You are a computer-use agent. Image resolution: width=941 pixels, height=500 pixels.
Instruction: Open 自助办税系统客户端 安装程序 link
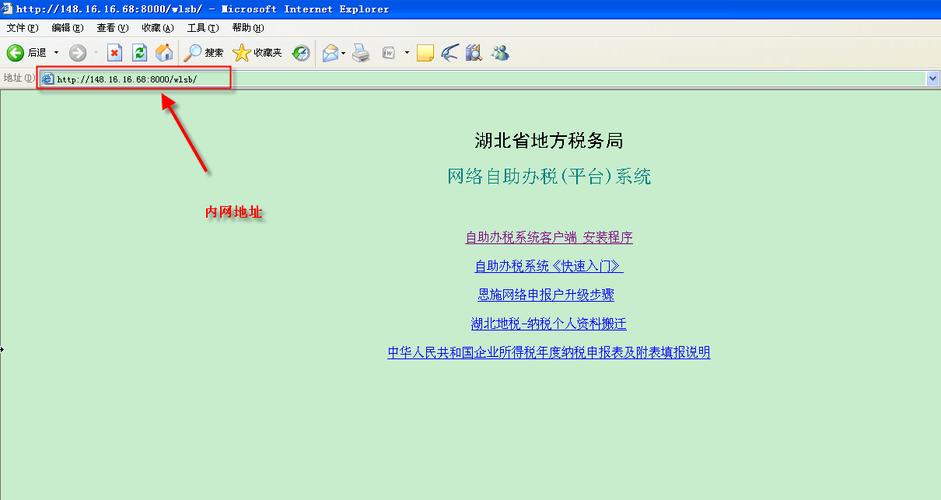point(549,237)
